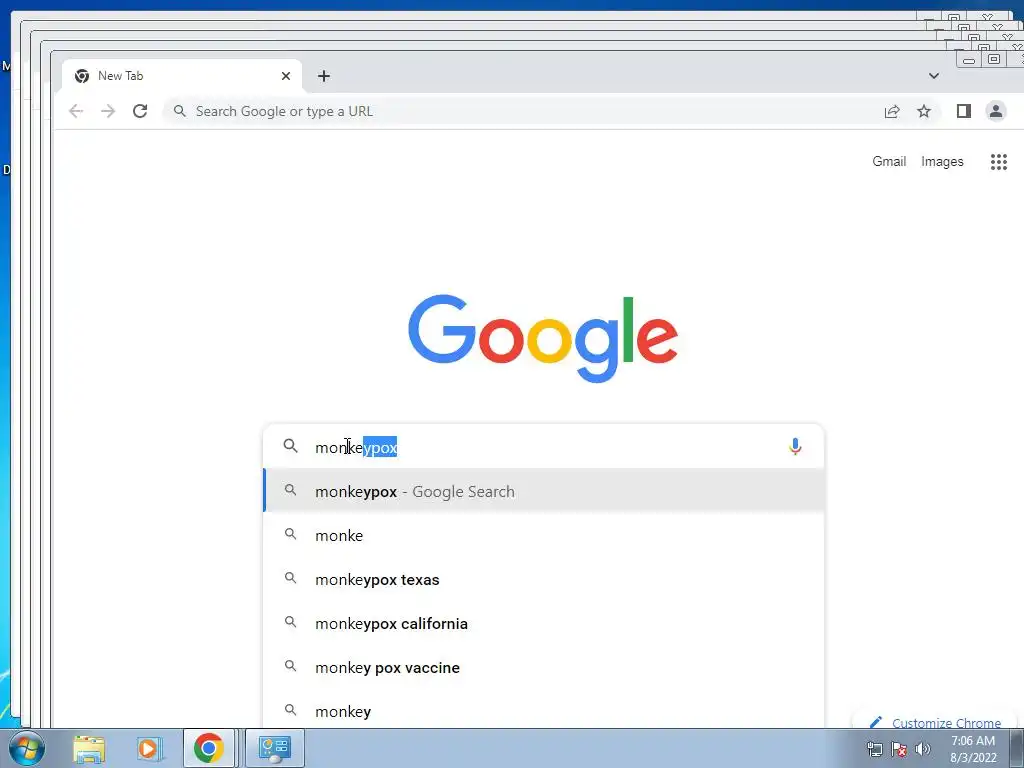Choose the 'monkeypox california' suggestion
The height and width of the screenshot is (768, 1024).
click(543, 624)
